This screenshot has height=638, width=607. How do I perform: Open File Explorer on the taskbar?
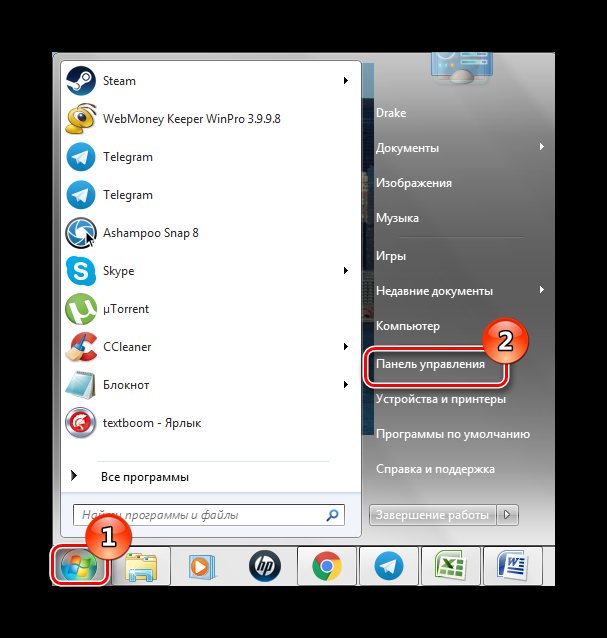141,566
